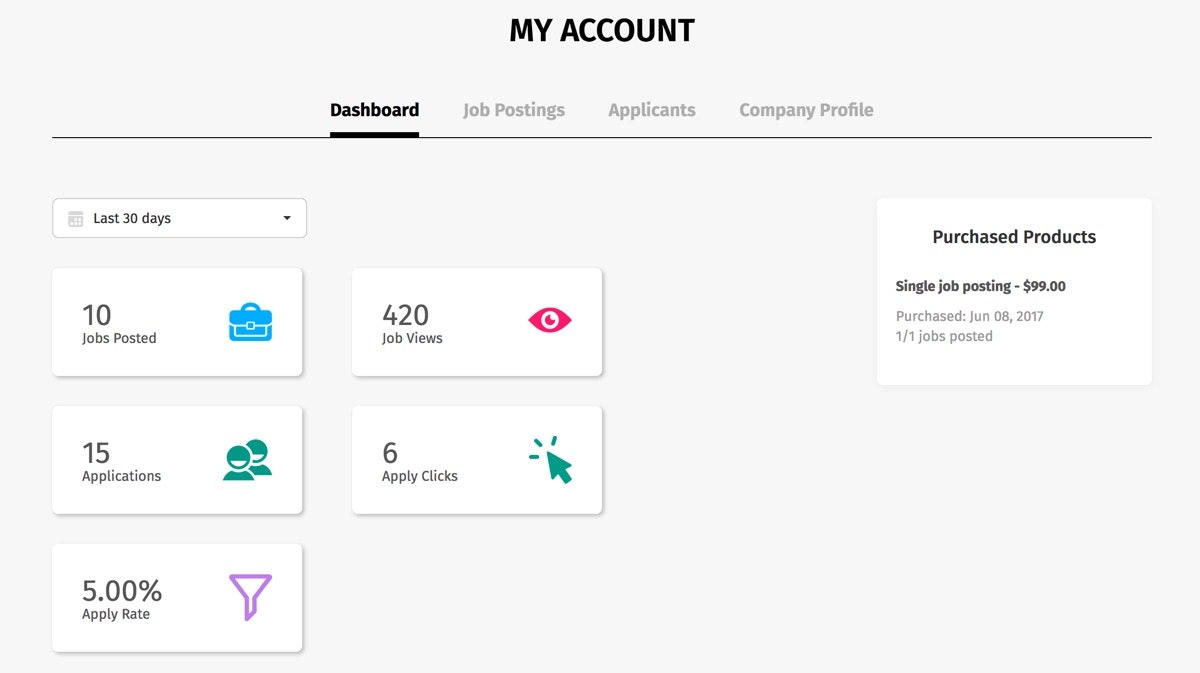The height and width of the screenshot is (673, 1200).
Task: Go to the Company Profile tab
Action: (x=806, y=109)
